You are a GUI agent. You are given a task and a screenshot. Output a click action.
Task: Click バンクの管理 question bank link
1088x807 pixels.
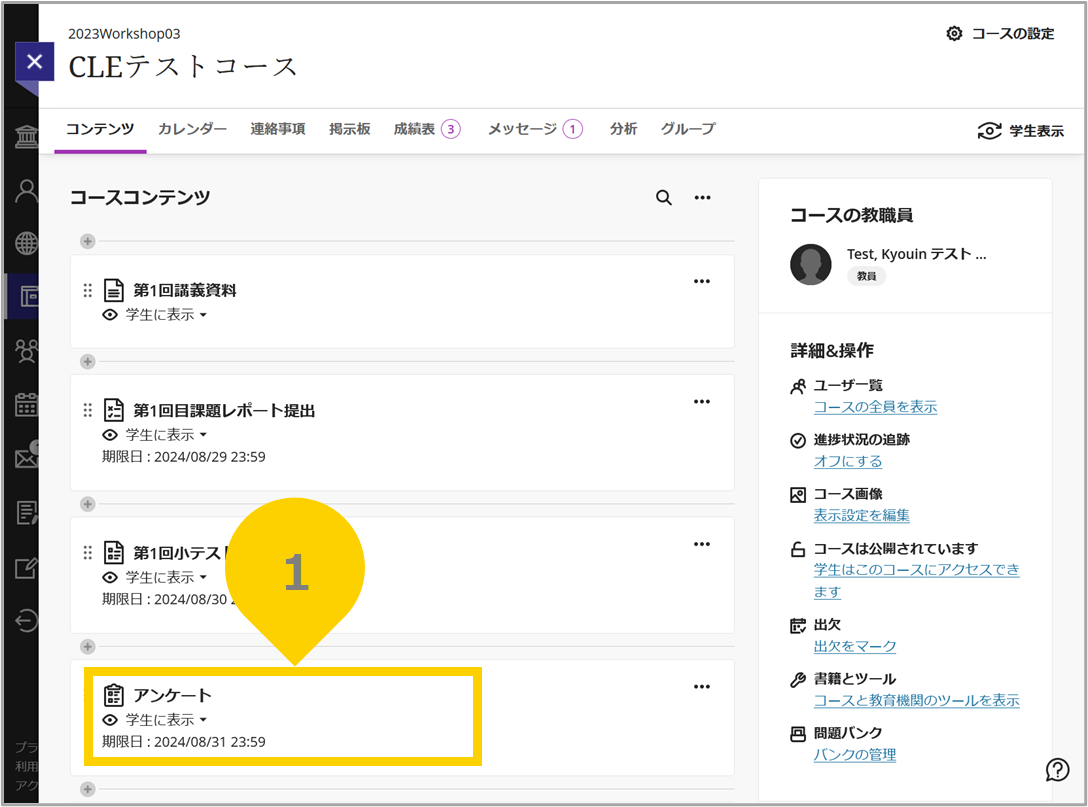[x=854, y=755]
